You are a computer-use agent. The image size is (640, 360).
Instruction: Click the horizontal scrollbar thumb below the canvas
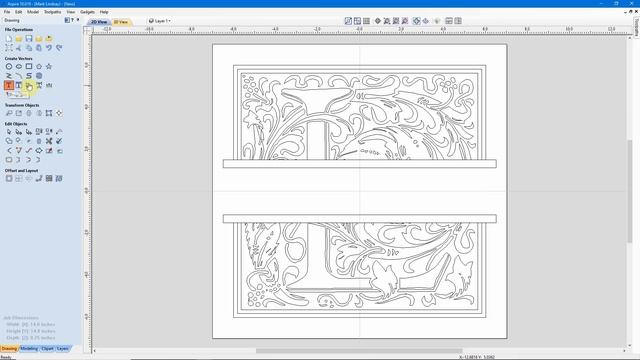point(359,351)
